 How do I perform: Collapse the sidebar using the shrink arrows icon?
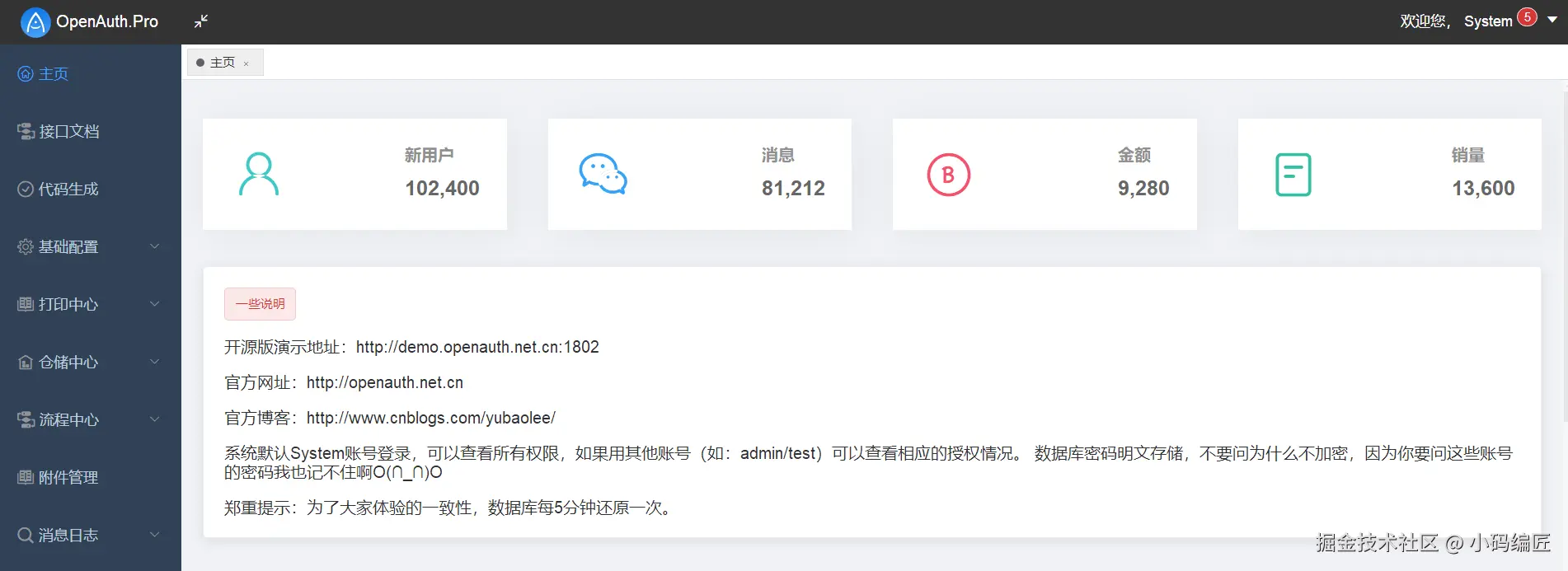tap(201, 21)
